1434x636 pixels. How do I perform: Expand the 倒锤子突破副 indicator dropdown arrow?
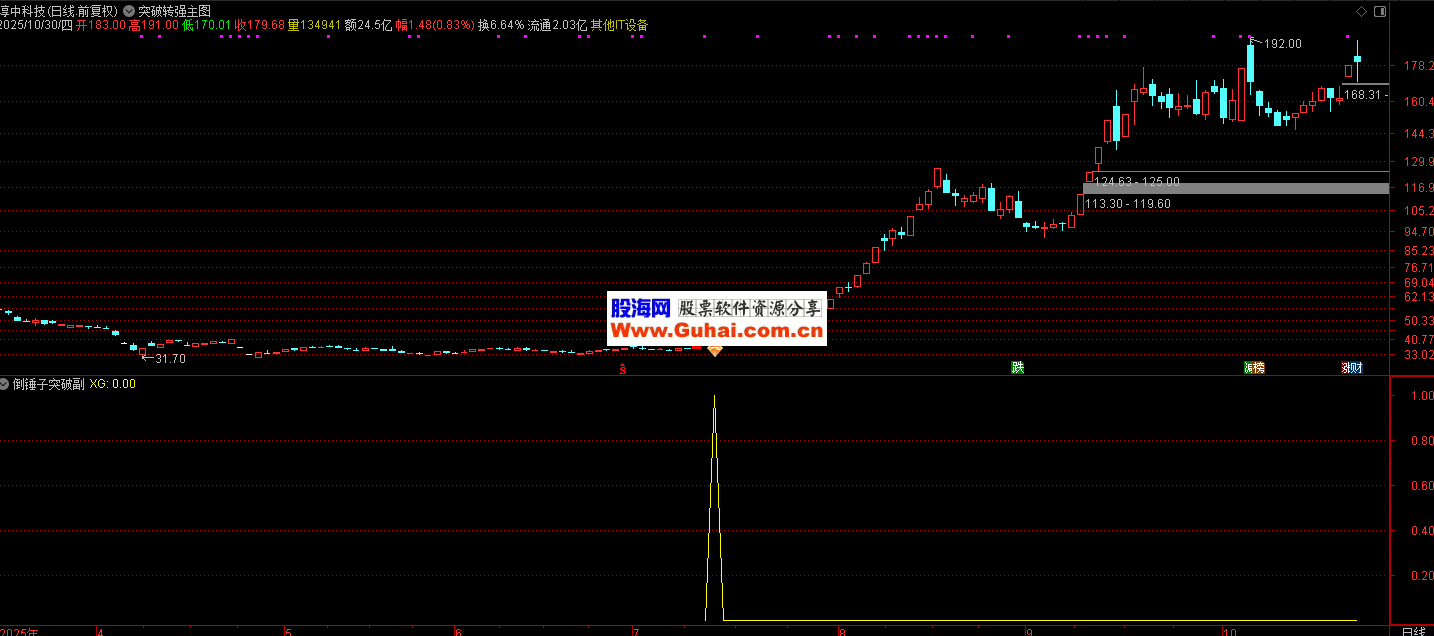[5, 384]
